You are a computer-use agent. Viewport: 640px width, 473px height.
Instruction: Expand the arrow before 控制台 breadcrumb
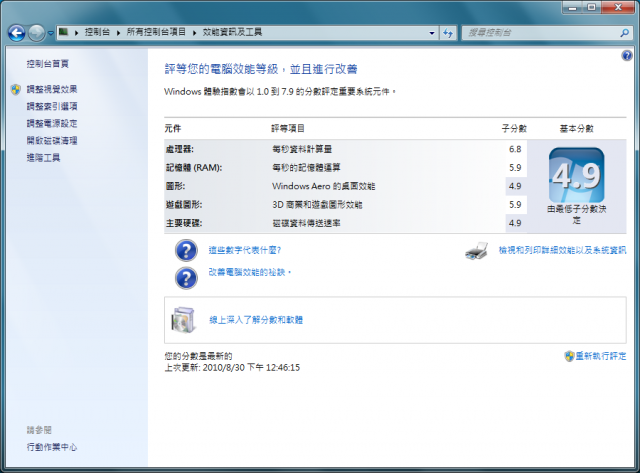tap(76, 33)
